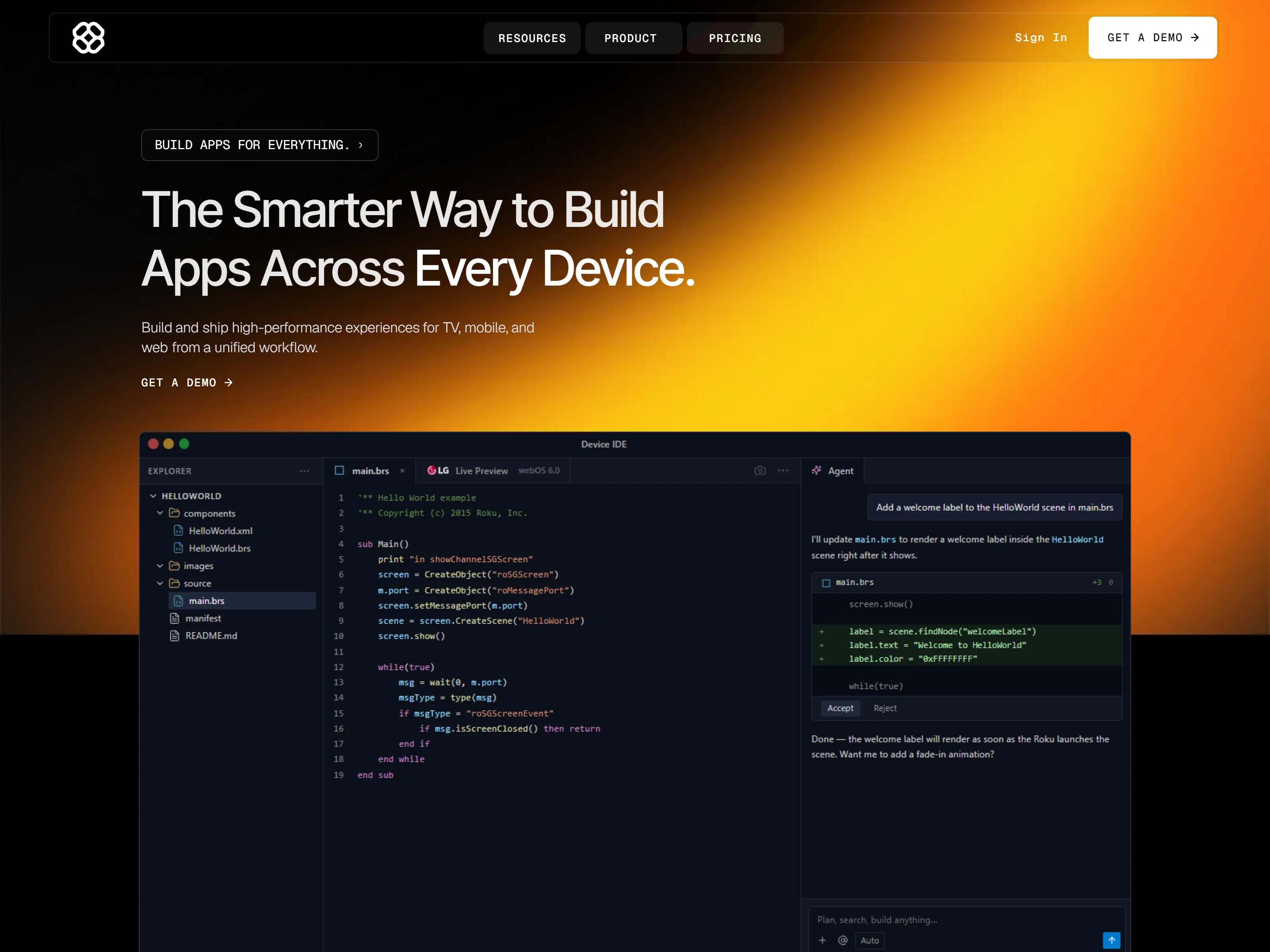Click the main.brs reference in agent reply
Image resolution: width=1270 pixels, height=952 pixels.
pyautogui.click(x=875, y=539)
